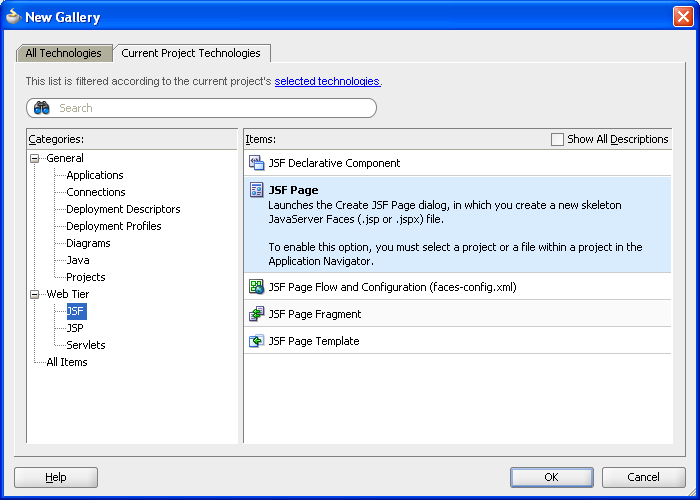Collapse the Web Tier category node
This screenshot has height=500, width=700.
[x=34, y=294]
